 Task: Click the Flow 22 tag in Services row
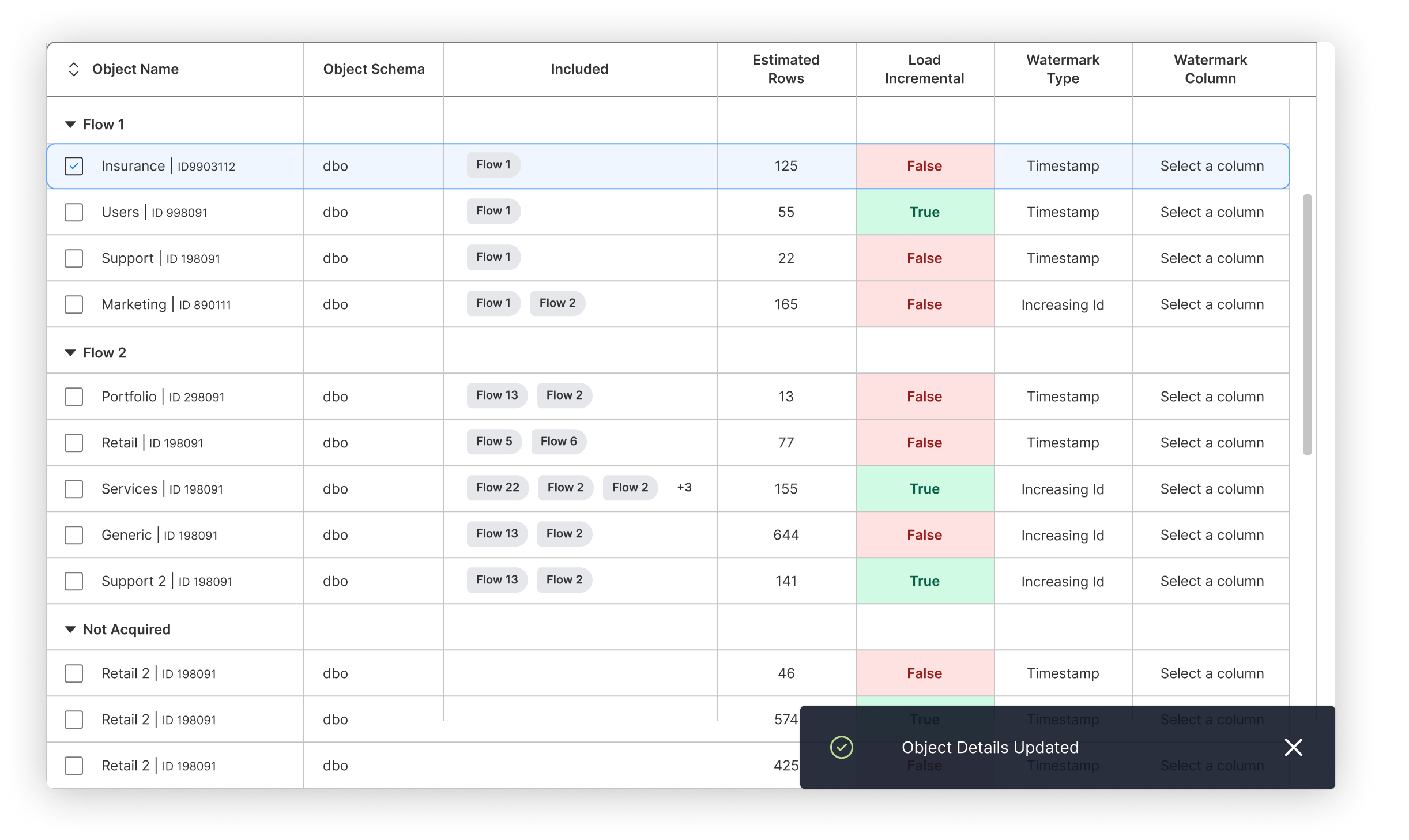[x=498, y=488]
